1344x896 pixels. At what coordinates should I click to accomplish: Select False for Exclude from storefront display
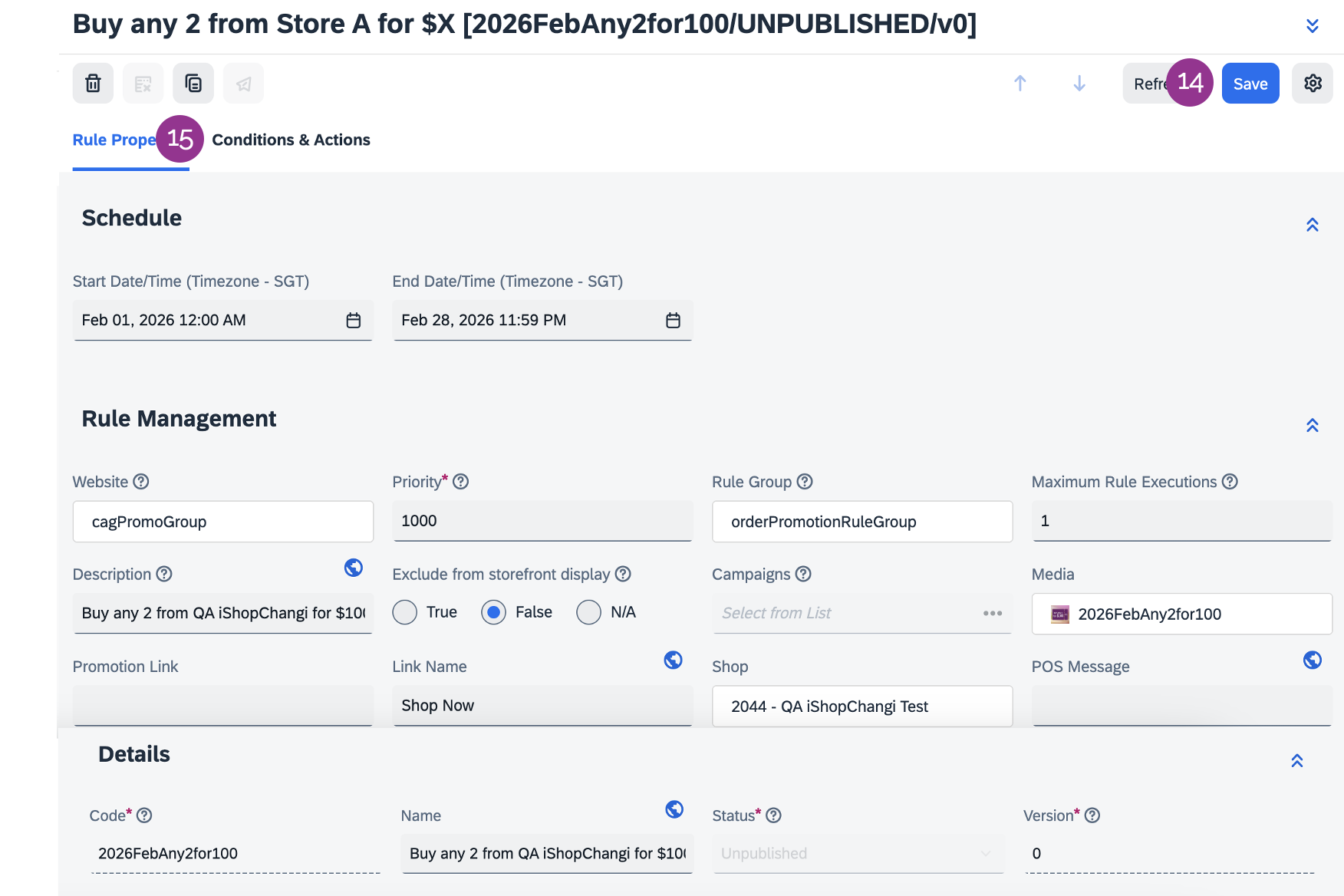(x=494, y=612)
